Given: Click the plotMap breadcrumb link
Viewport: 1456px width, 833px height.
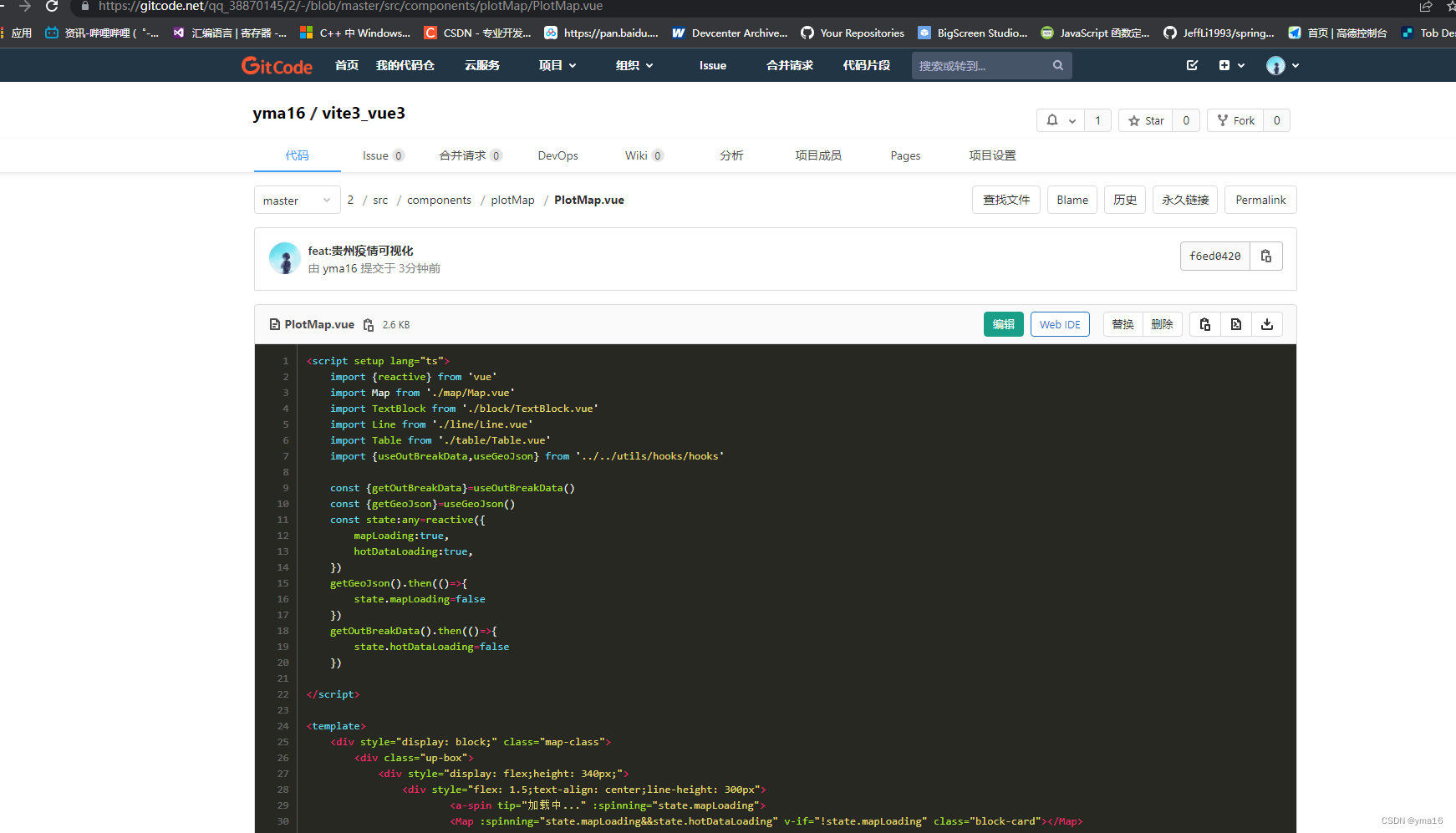Looking at the screenshot, I should click(x=513, y=200).
